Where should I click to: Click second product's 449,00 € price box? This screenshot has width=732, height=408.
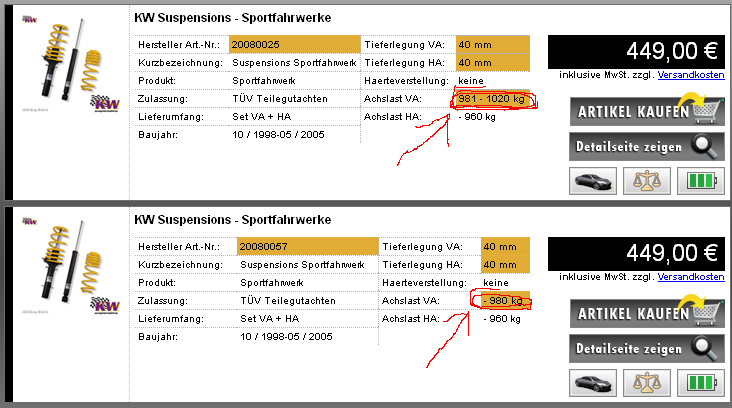pos(636,253)
